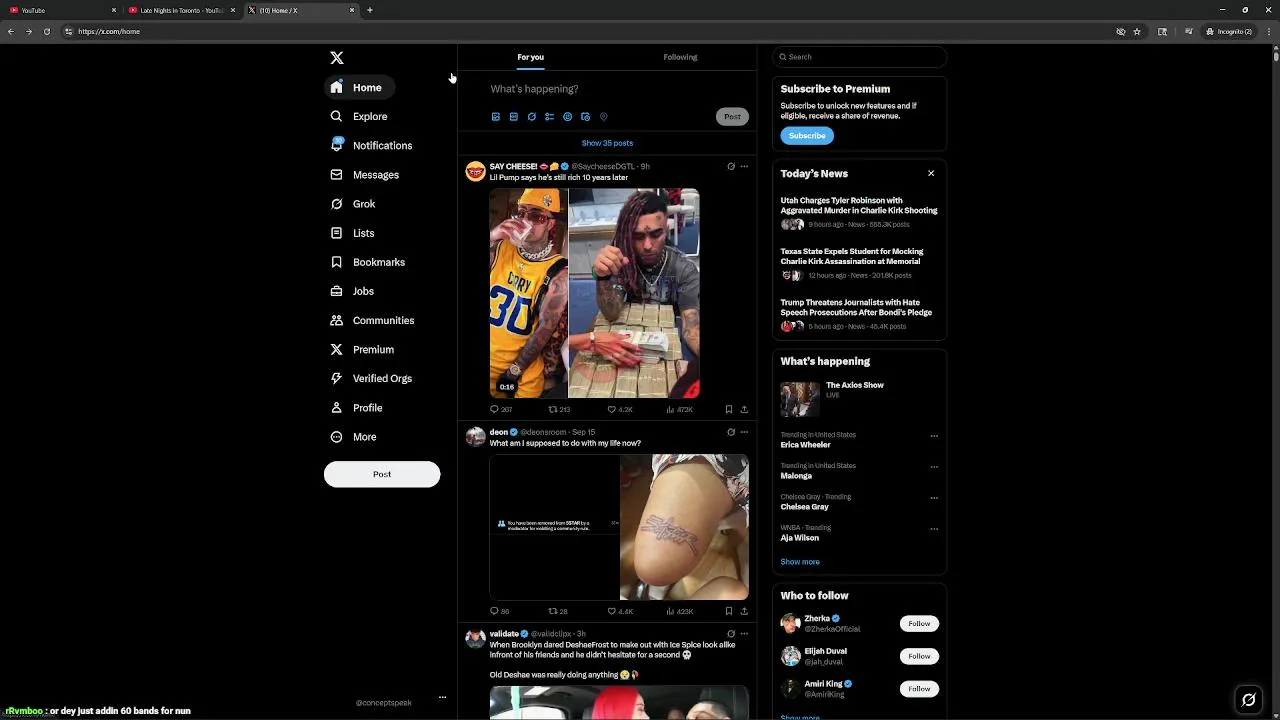Follow Zherka

(x=919, y=624)
